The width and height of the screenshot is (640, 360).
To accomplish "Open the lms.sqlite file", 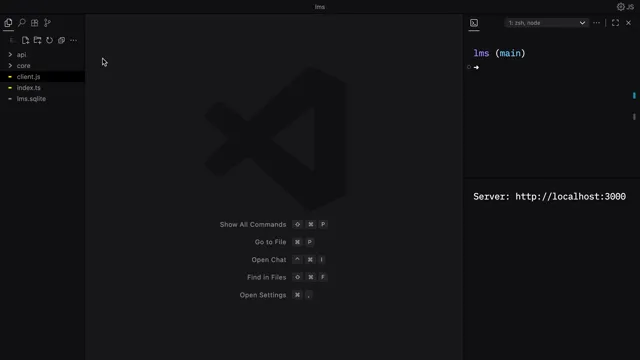I will [x=42, y=98].
